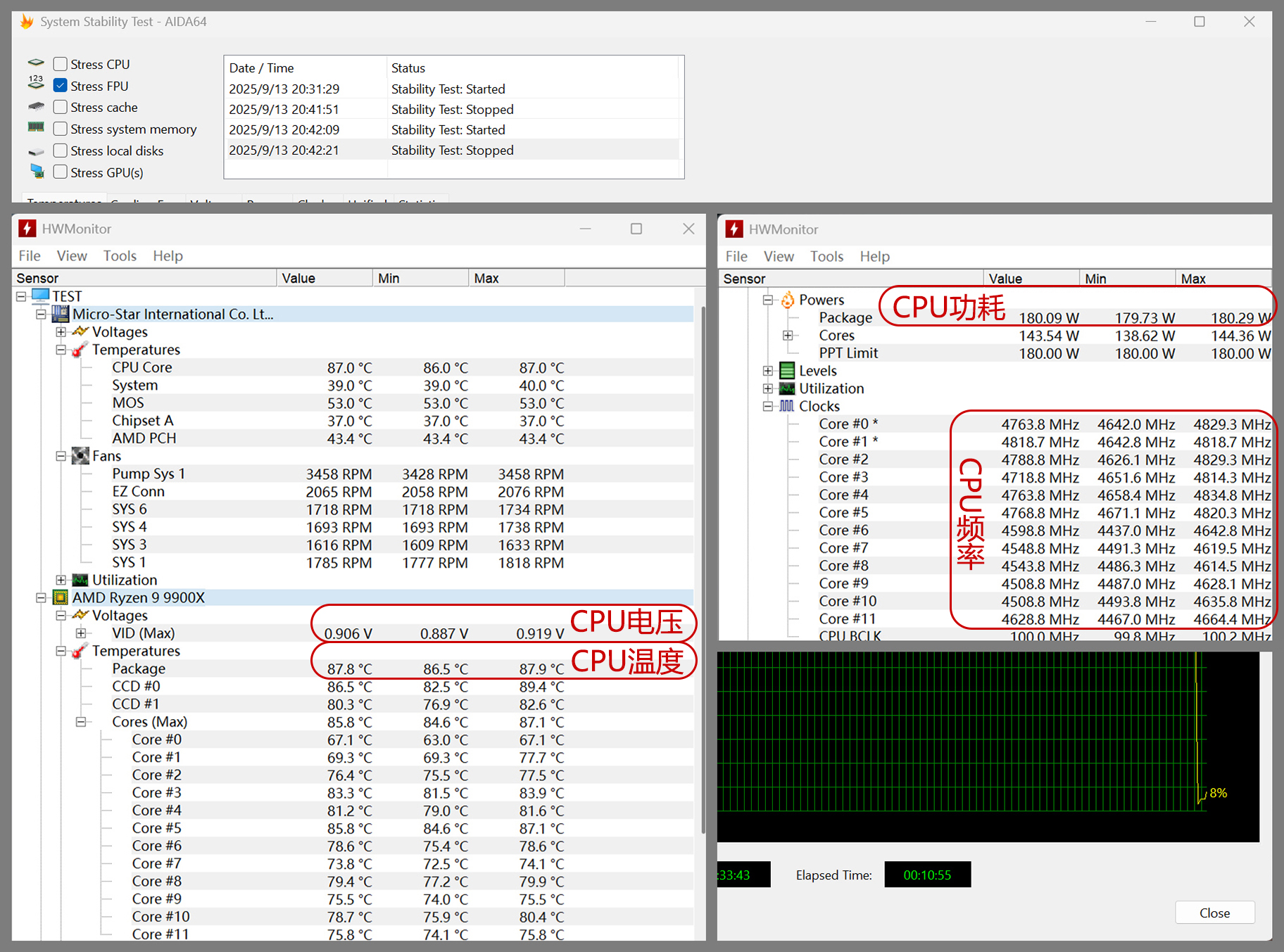
Task: Enable the Stress CPU checkbox
Action: click(x=61, y=64)
